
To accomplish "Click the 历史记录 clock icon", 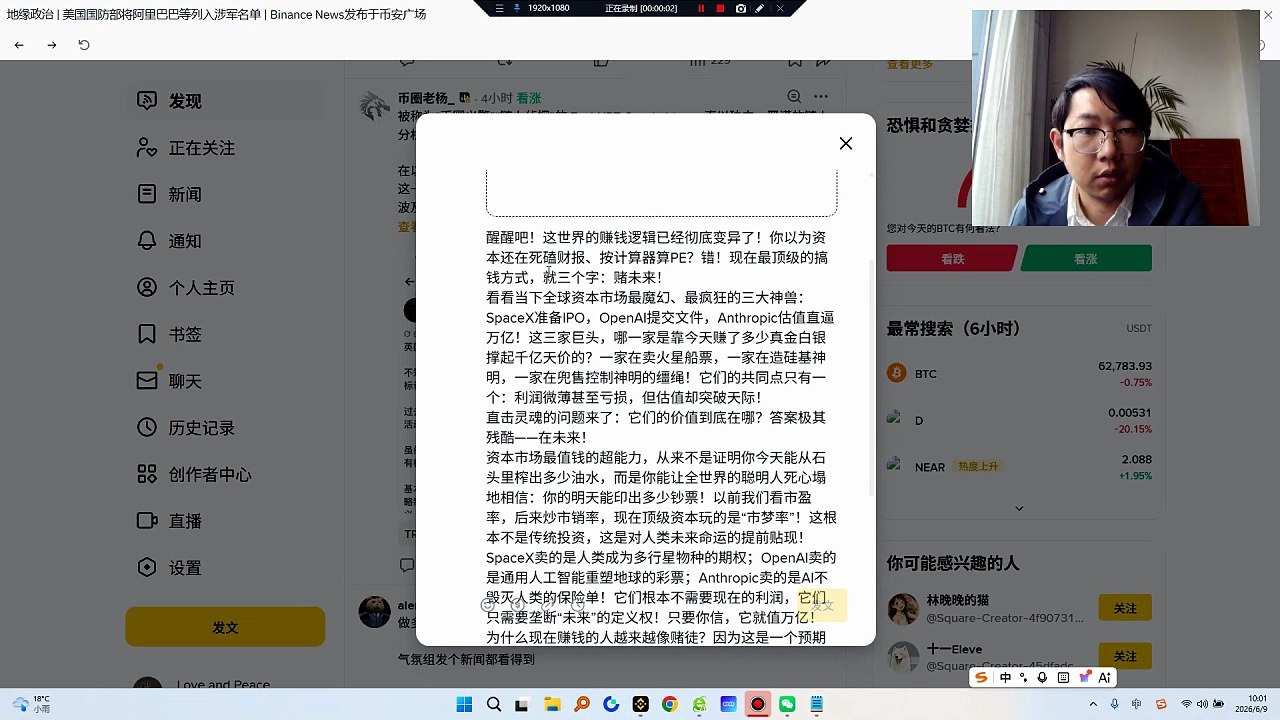I will tap(147, 427).
